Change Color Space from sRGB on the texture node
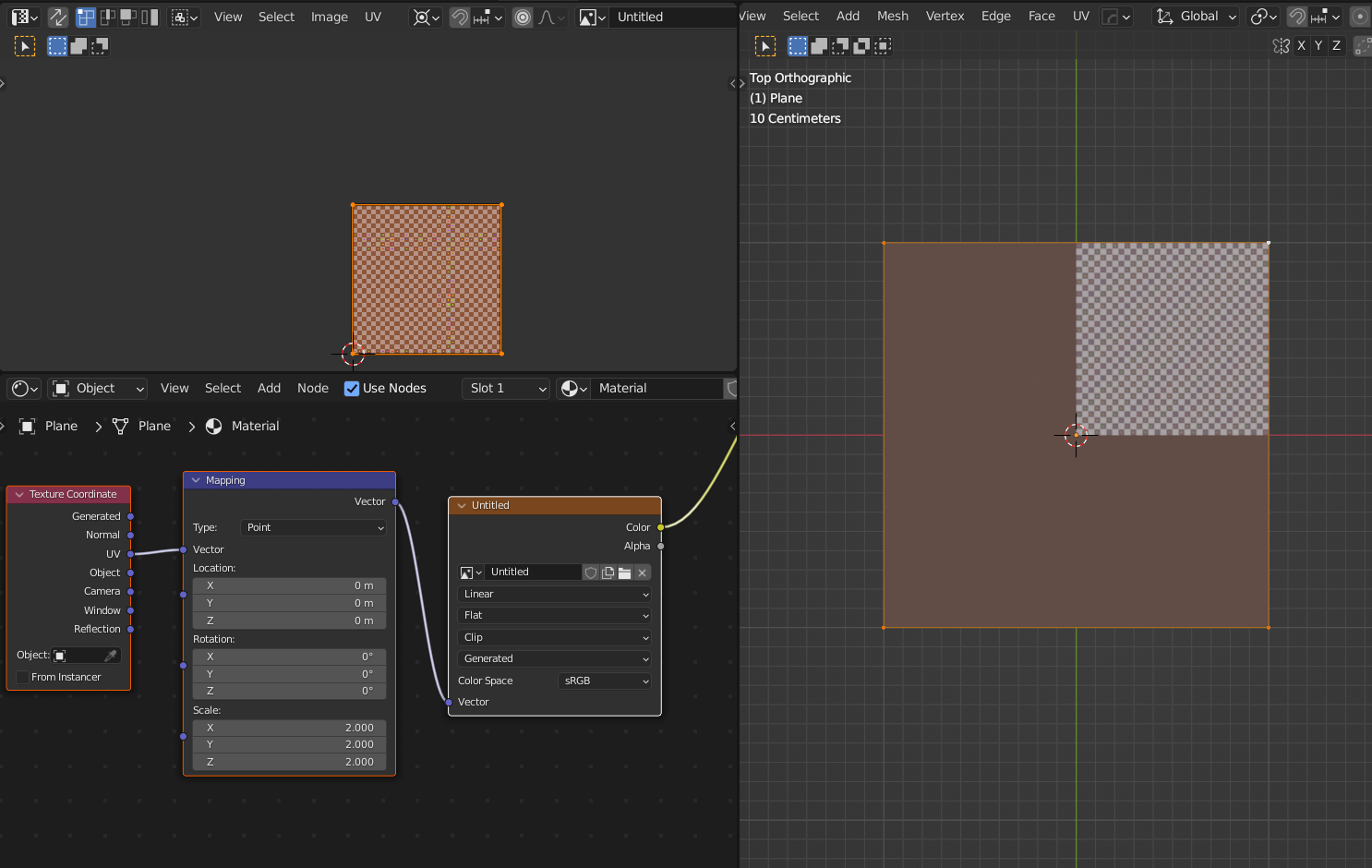1372x868 pixels. pos(605,681)
